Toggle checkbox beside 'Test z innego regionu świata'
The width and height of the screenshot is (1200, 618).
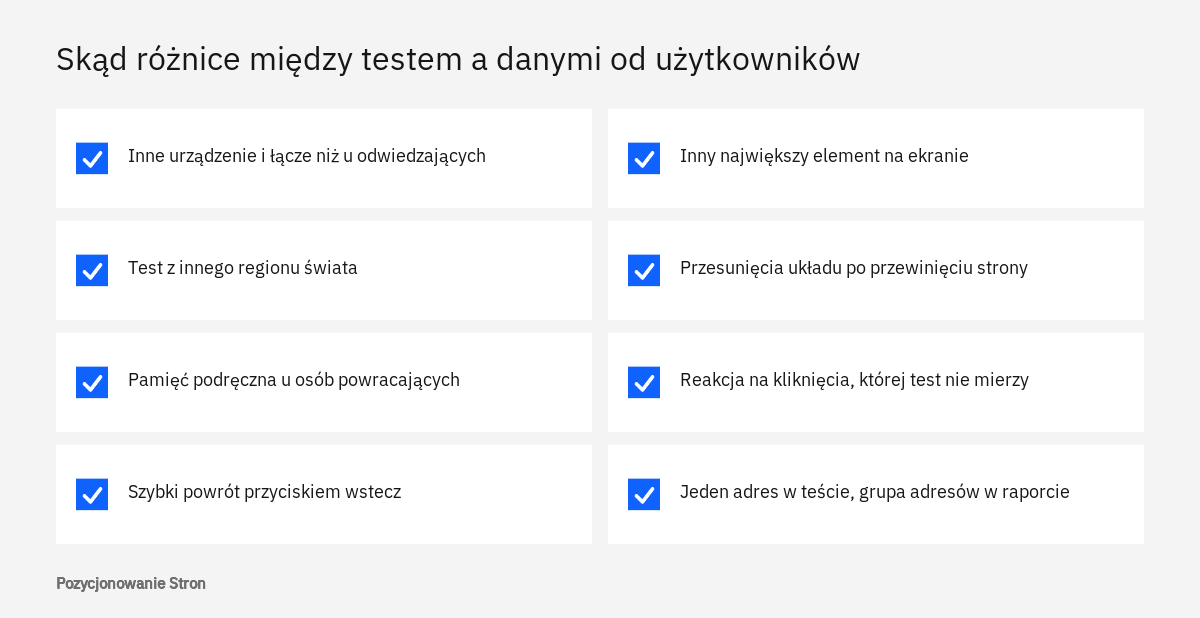[x=92, y=270]
